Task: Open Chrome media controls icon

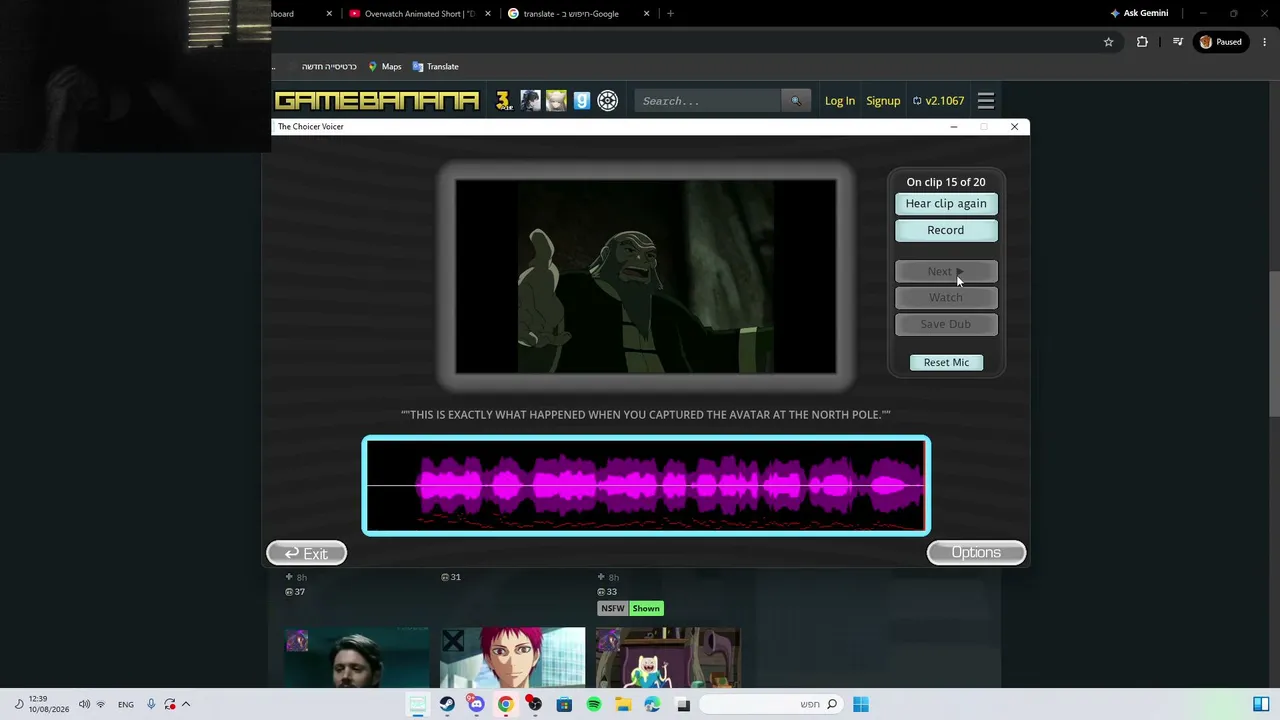Action: coord(1178,42)
